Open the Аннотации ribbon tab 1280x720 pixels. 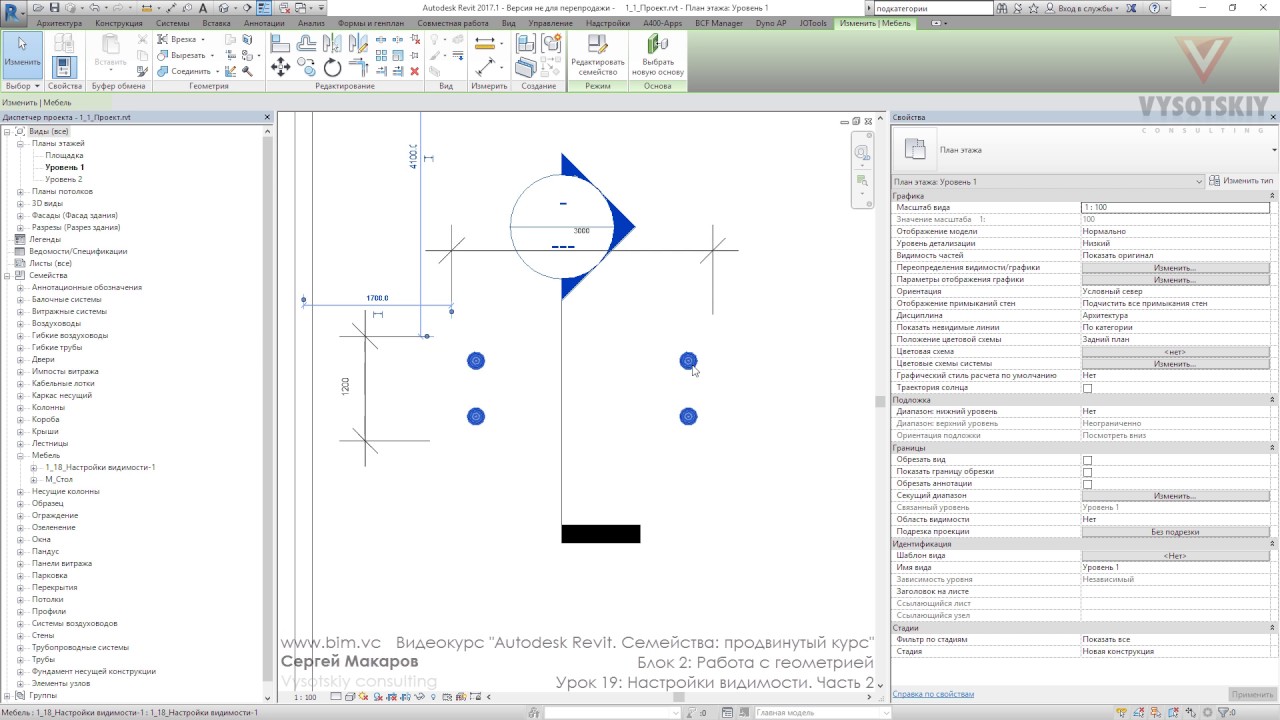coord(264,23)
